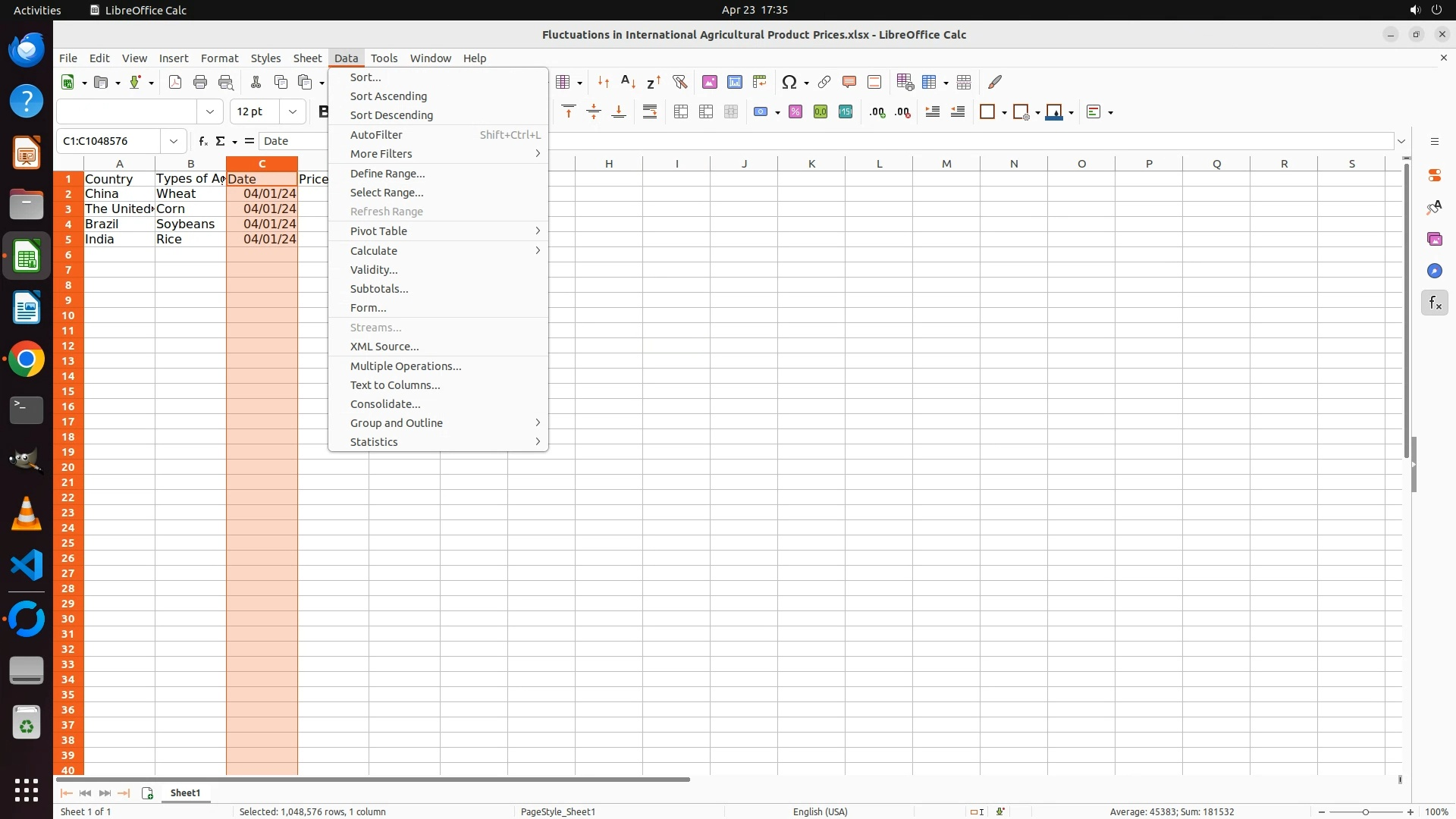Screen dimensions: 1456x819
Task: Open the Functions sidebar panel icon
Action: [x=1435, y=303]
